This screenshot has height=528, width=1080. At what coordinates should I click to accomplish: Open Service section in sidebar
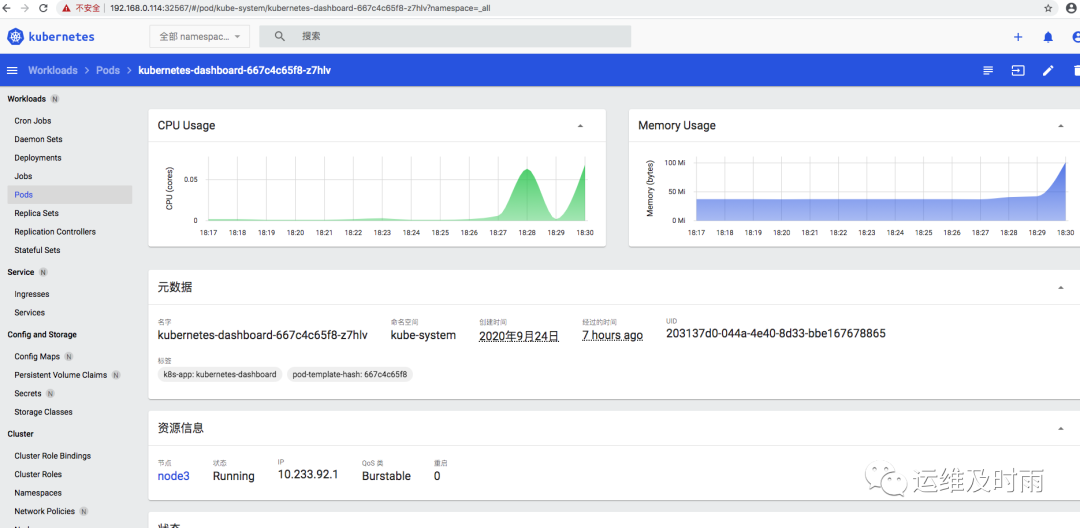pos(21,273)
